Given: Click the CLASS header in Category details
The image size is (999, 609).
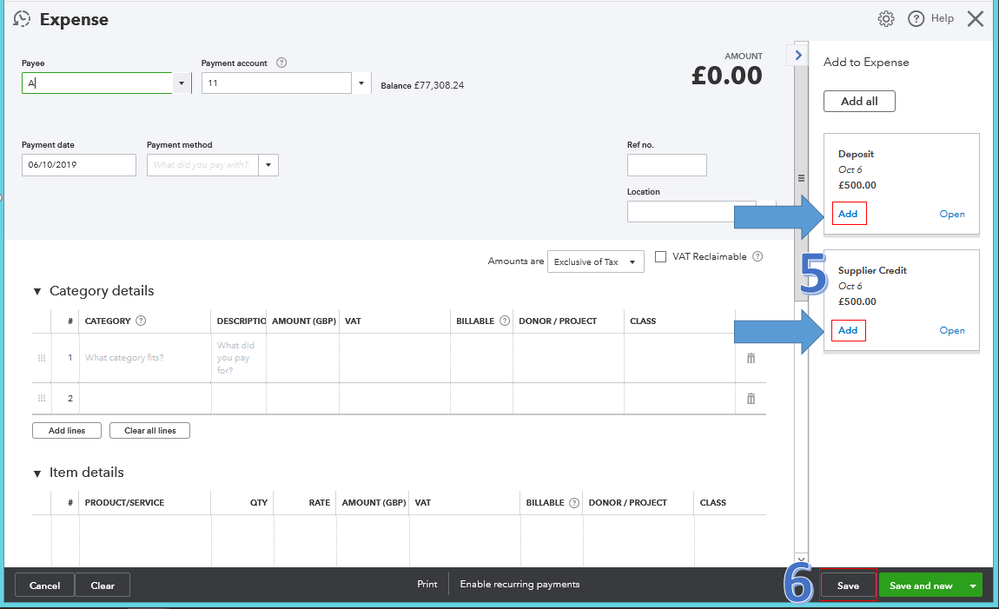Looking at the screenshot, I should [x=643, y=321].
